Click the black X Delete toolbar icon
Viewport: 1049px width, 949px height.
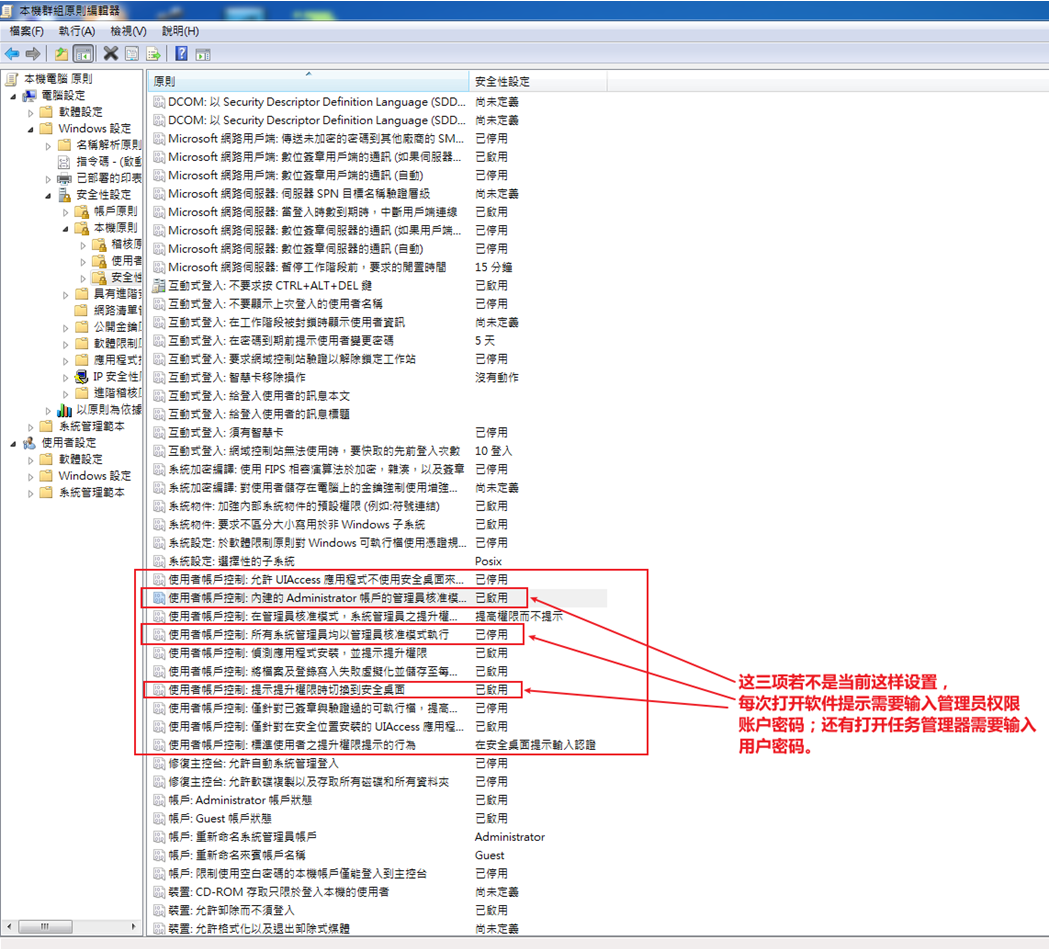tap(111, 54)
